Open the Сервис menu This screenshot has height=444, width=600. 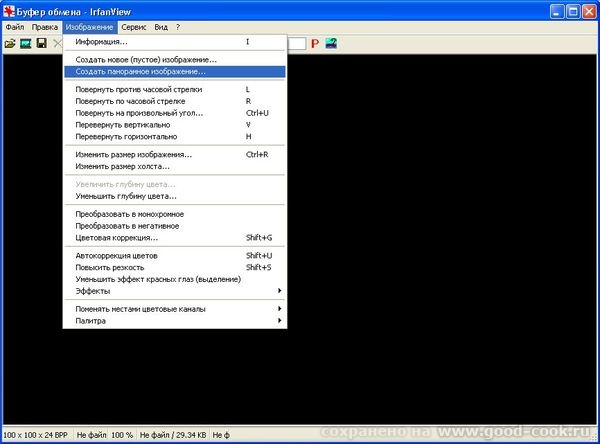[134, 26]
